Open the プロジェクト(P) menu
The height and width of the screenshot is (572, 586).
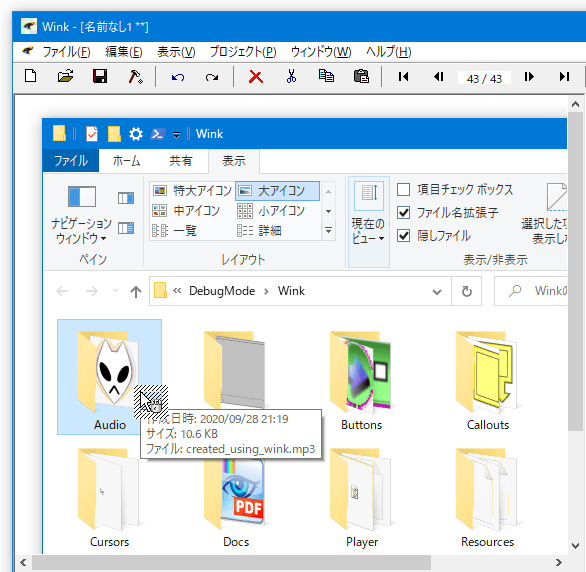click(243, 52)
